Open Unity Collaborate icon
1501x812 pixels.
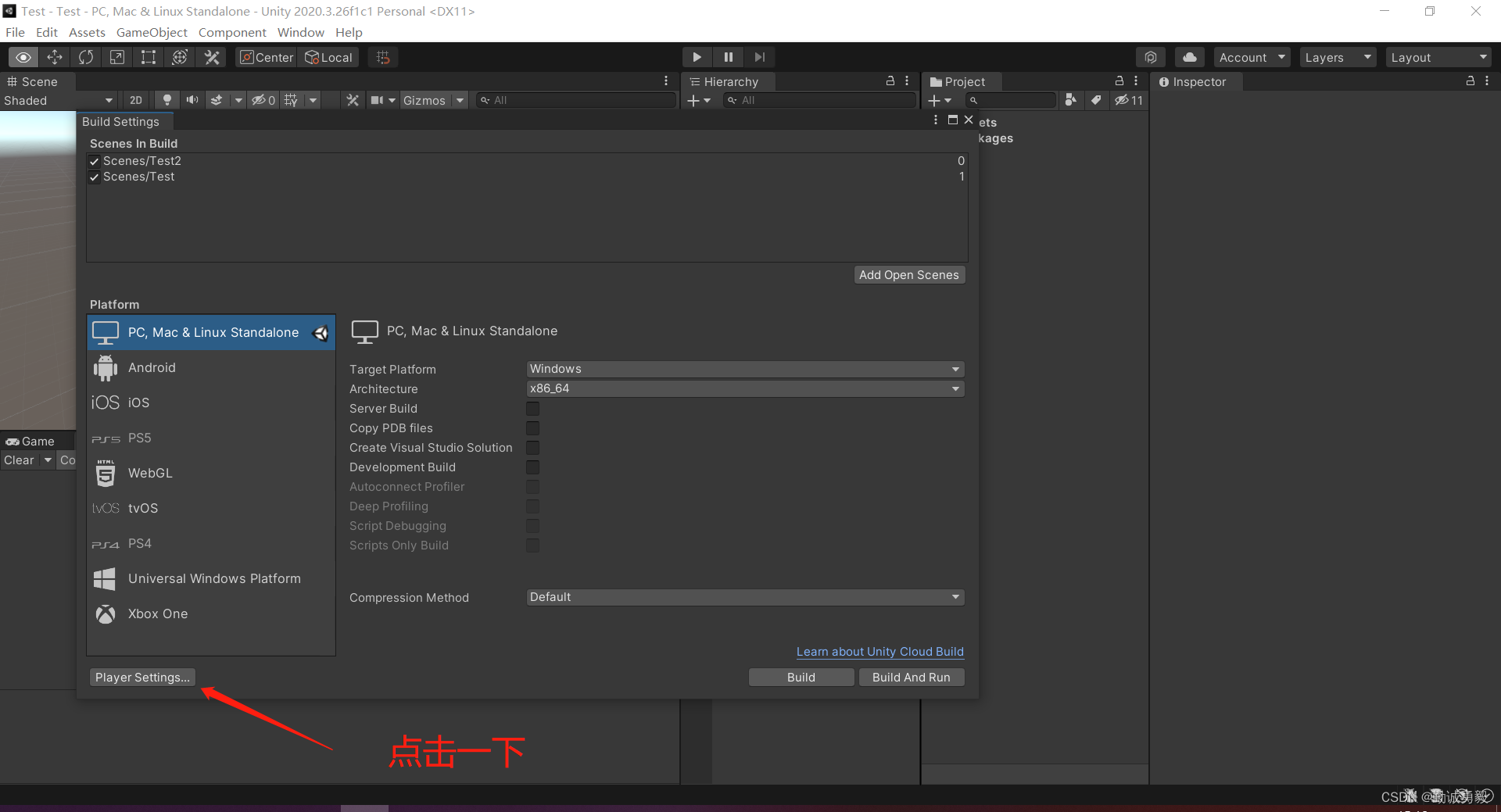click(1151, 57)
